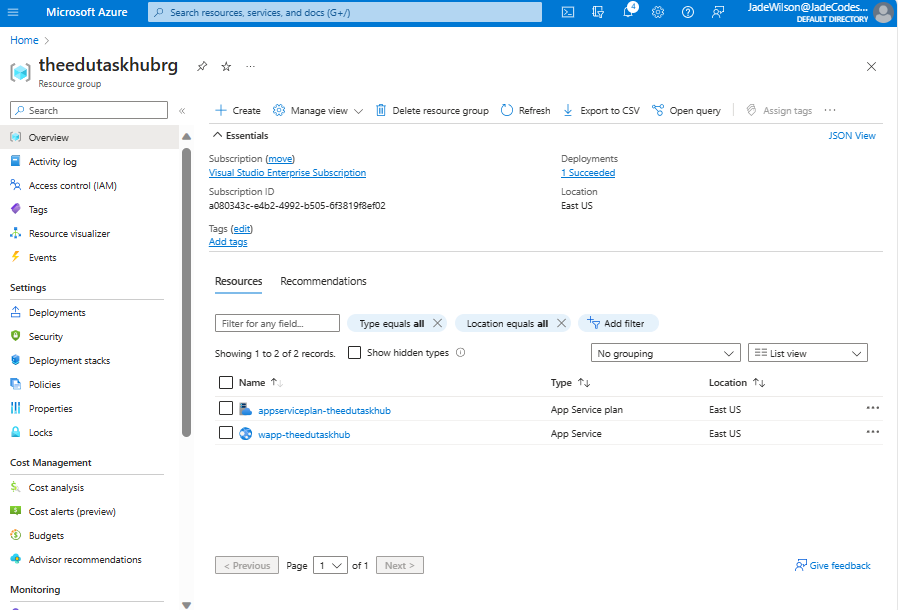
Task: Click the 1 Succeeded deployments link
Action: 588,172
